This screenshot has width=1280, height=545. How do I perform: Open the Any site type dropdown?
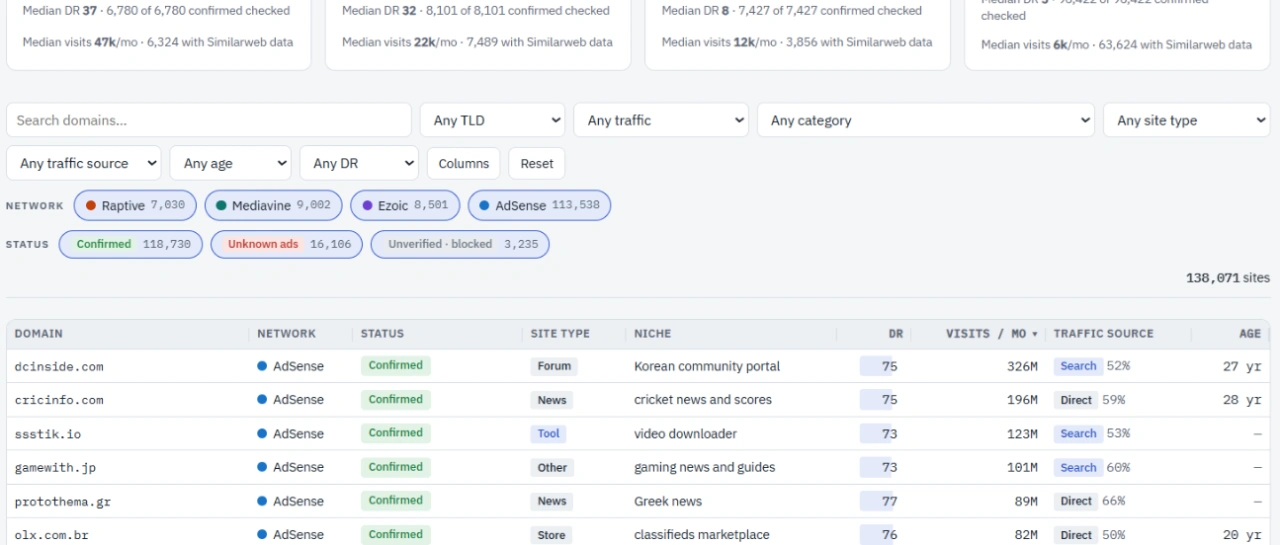[1186, 120]
